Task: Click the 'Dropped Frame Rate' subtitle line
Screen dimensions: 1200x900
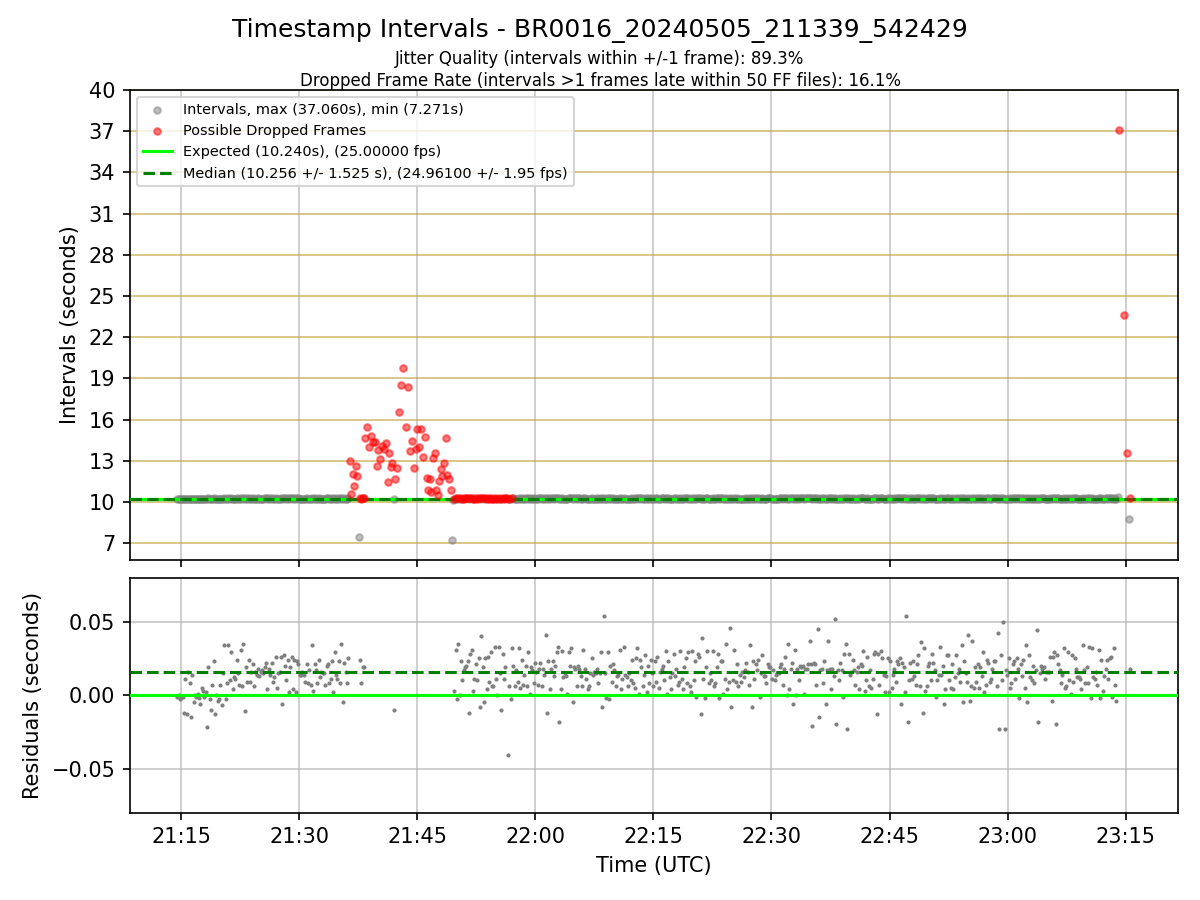Action: pos(600,80)
